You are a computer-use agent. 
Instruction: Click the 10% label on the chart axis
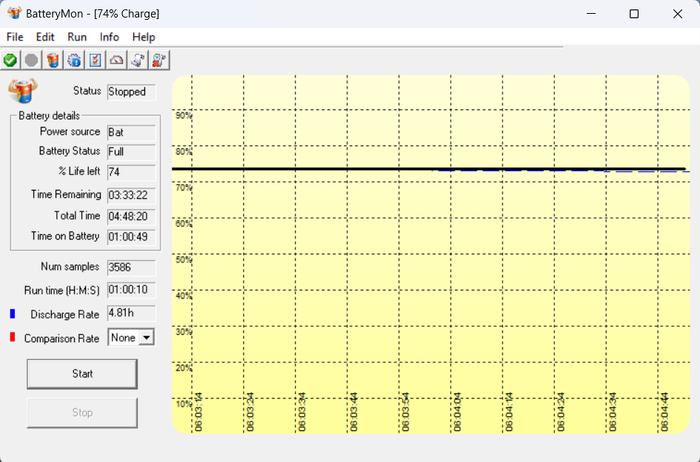pos(183,404)
